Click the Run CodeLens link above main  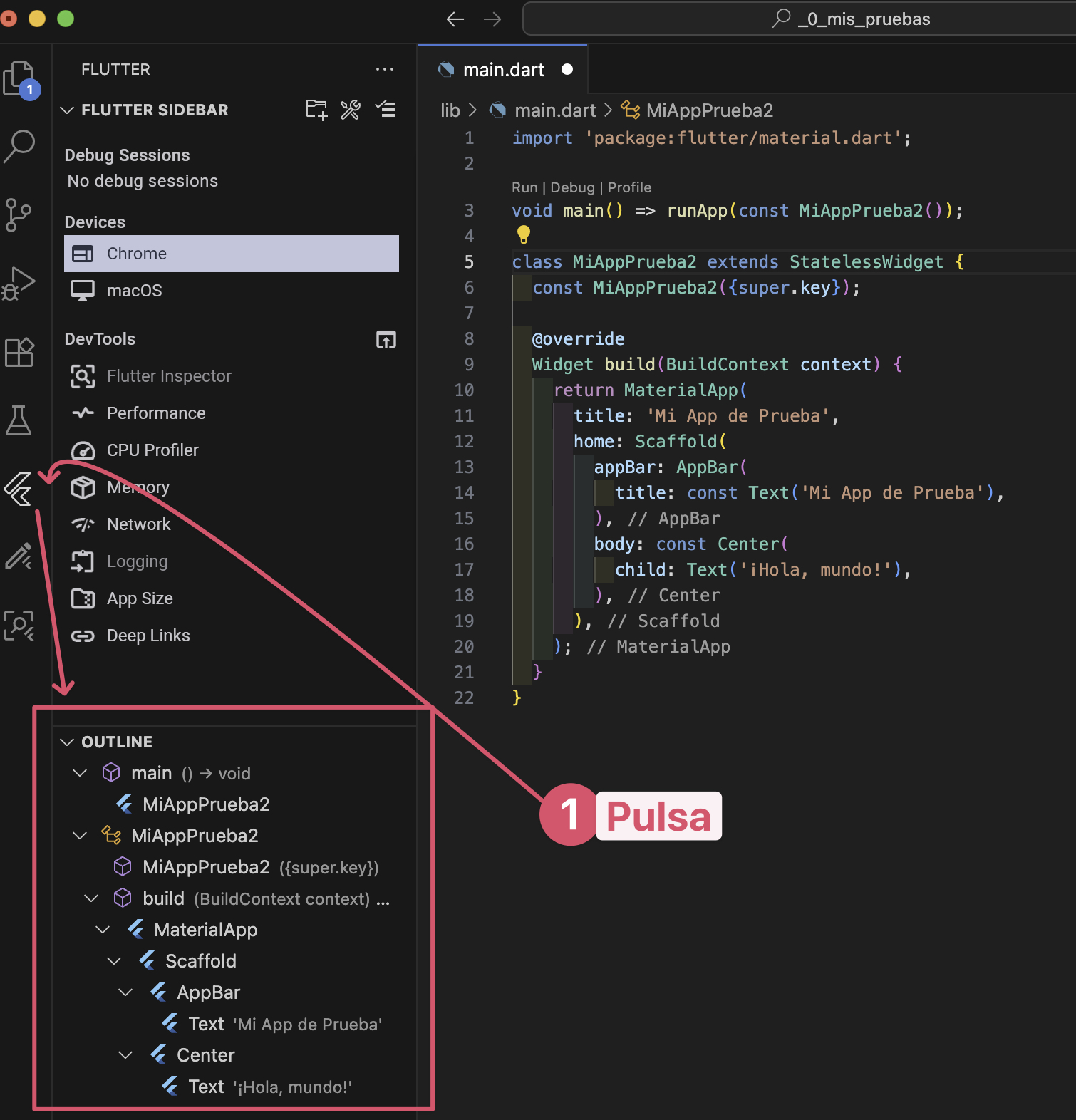coord(524,187)
